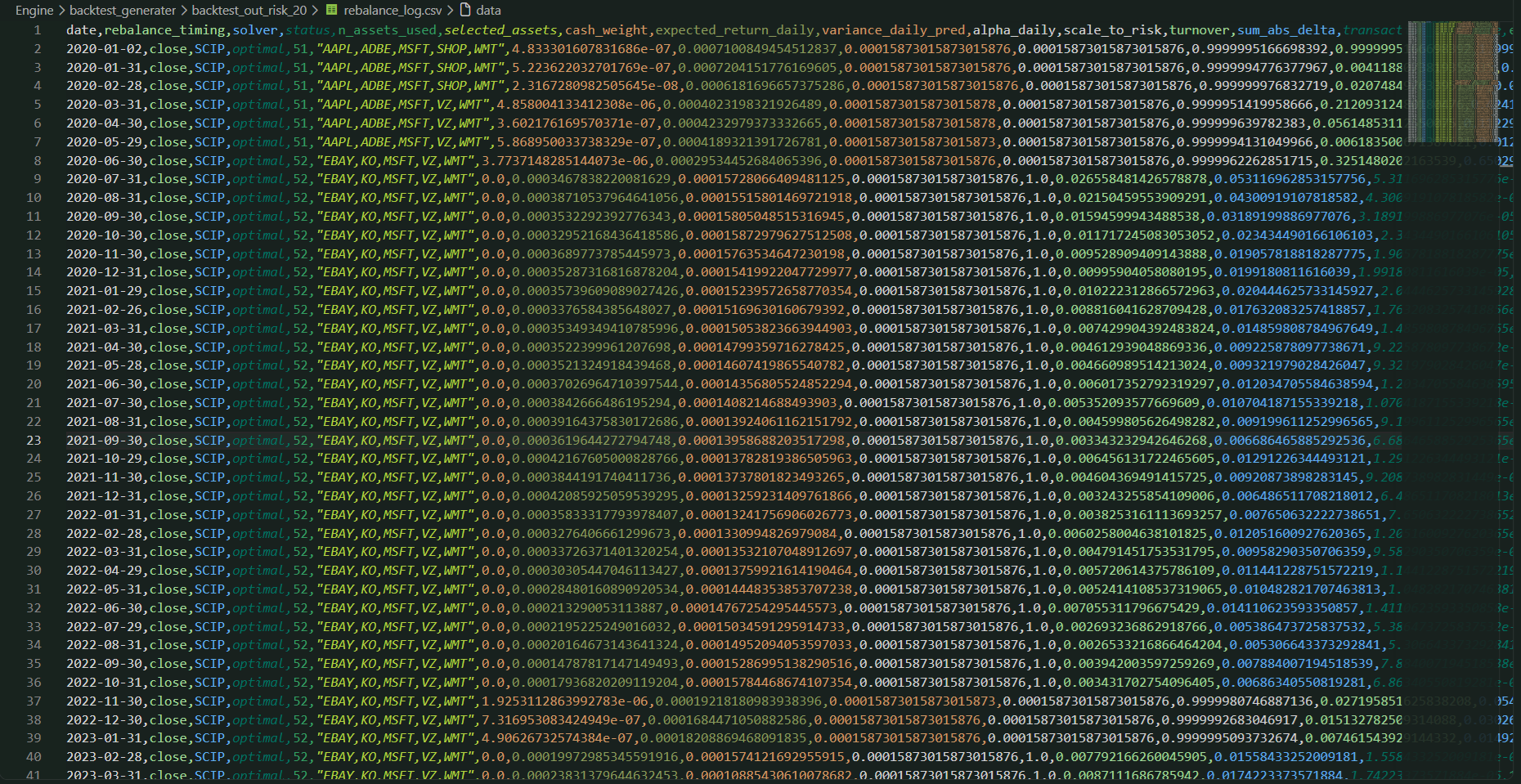Click solver in the header row
1521x784 pixels.
[x=255, y=29]
